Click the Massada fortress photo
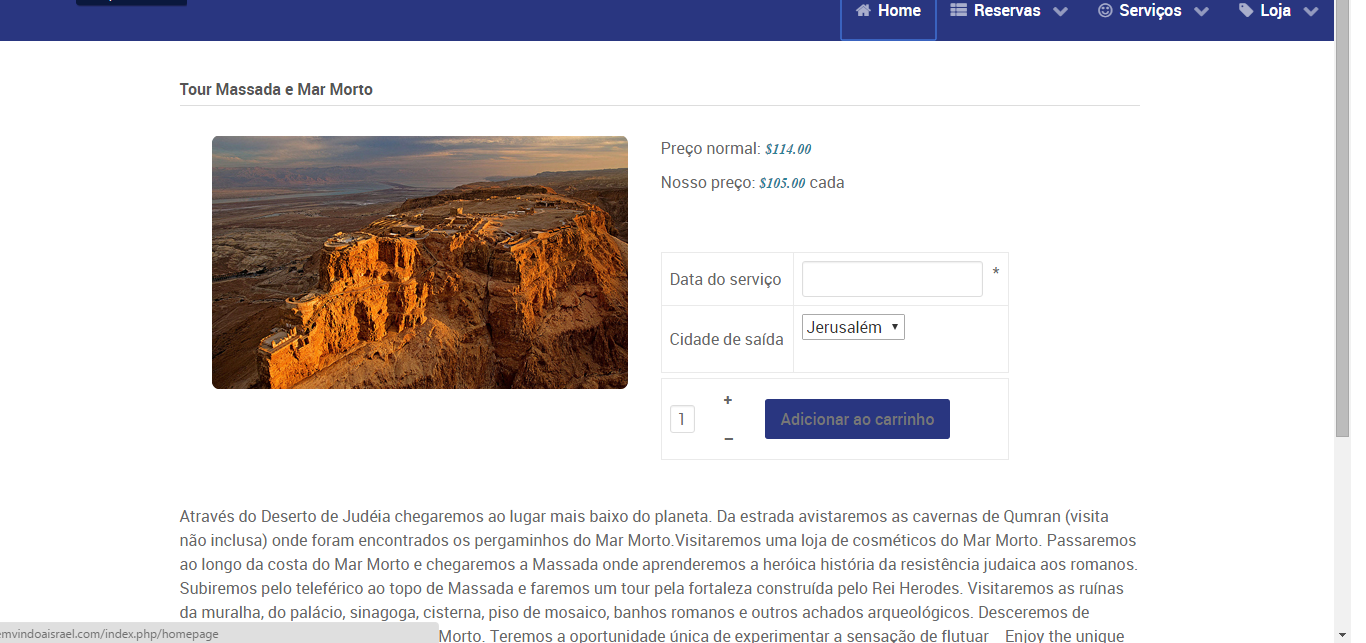Viewport: 1366px width, 643px height. point(420,262)
